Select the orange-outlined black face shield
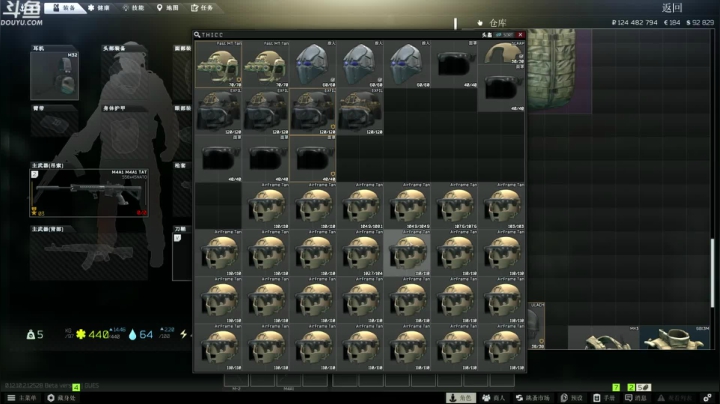720x404 pixels. click(313, 159)
